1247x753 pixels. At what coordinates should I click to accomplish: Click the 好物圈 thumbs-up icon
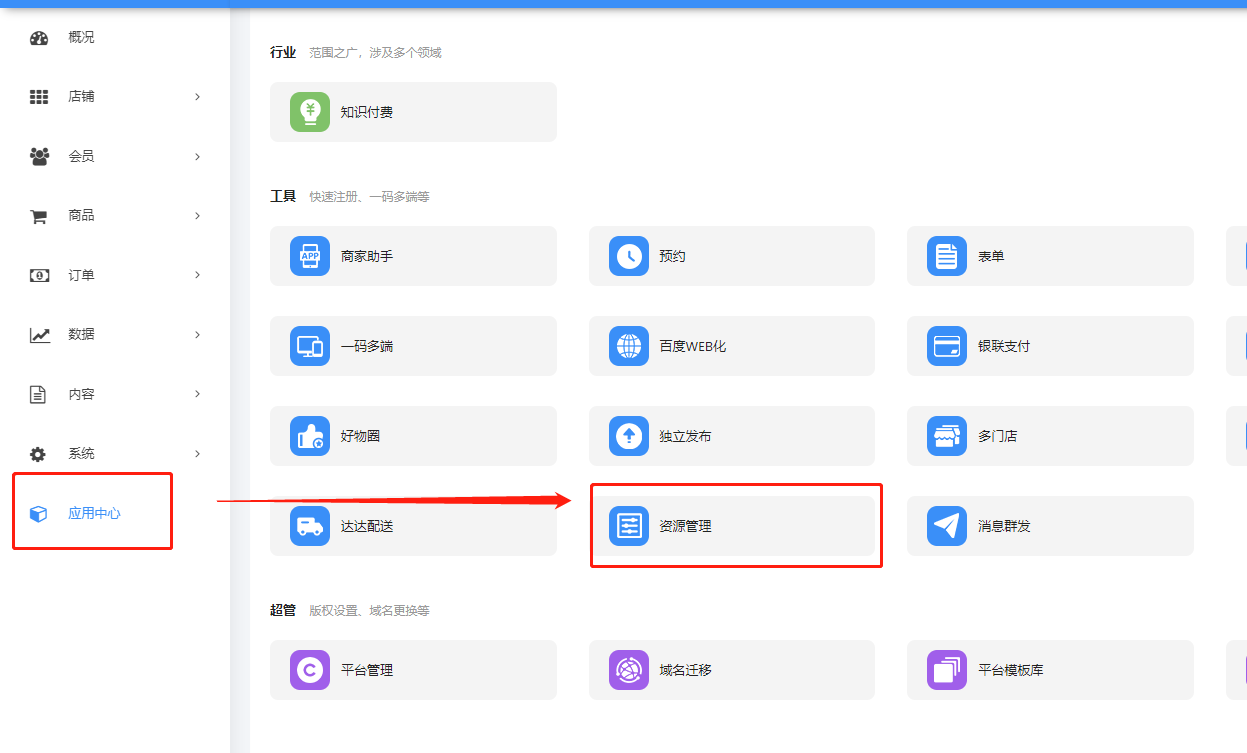pyautogui.click(x=310, y=436)
